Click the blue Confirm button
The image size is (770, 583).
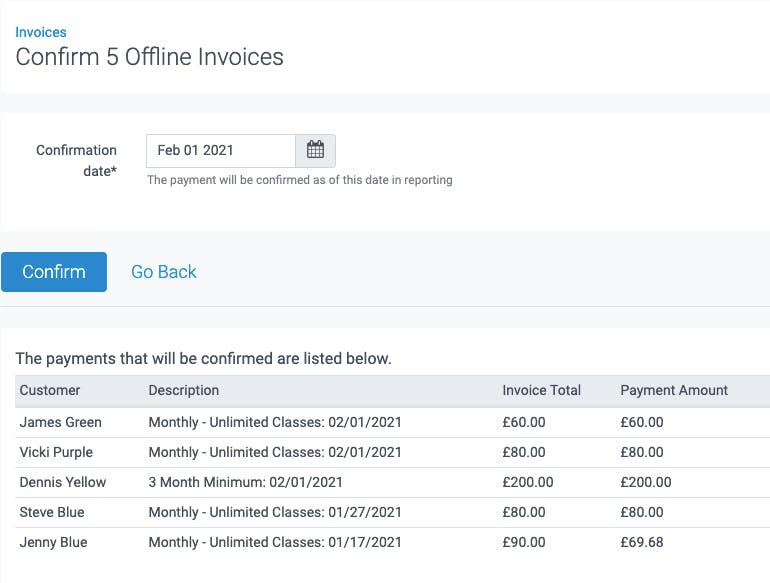54,272
